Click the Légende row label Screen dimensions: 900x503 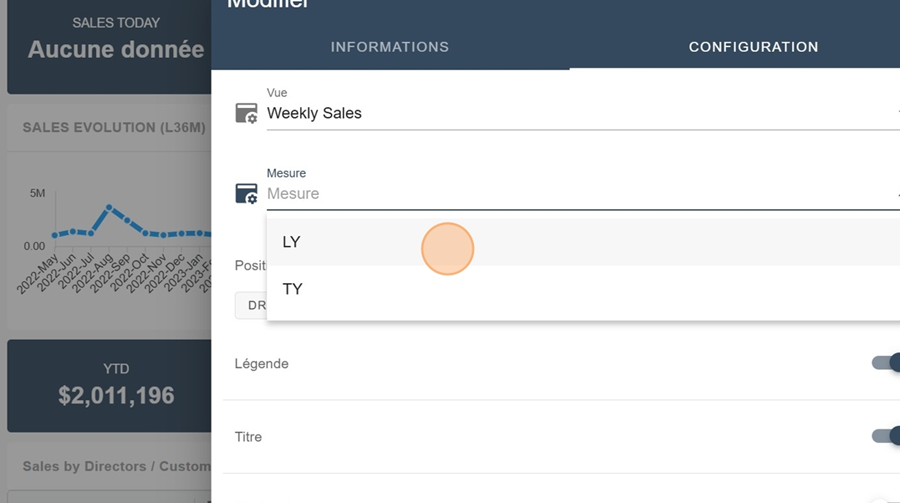click(x=261, y=363)
